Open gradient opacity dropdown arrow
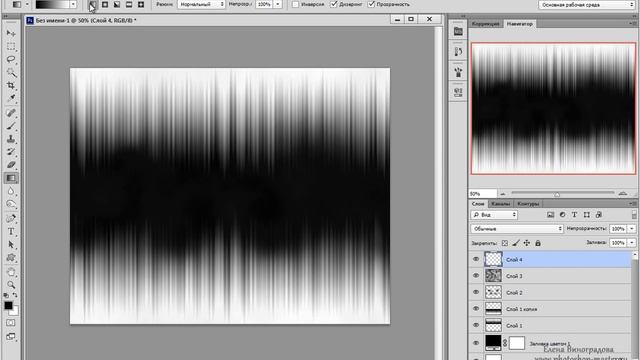Viewport: 640px width, 360px height. [x=278, y=4]
